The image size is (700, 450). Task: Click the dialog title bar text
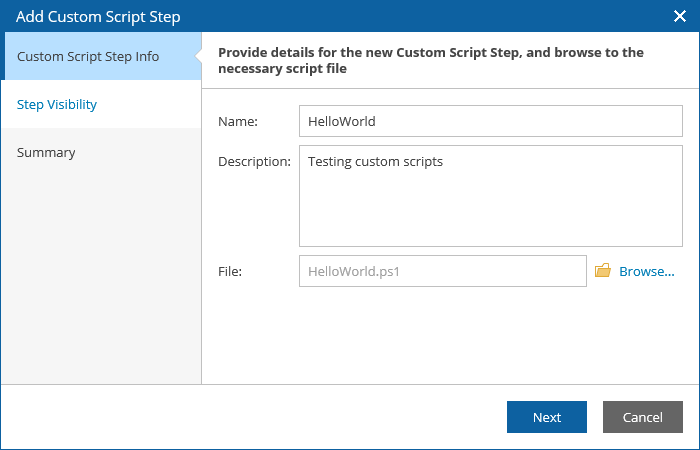[x=98, y=16]
